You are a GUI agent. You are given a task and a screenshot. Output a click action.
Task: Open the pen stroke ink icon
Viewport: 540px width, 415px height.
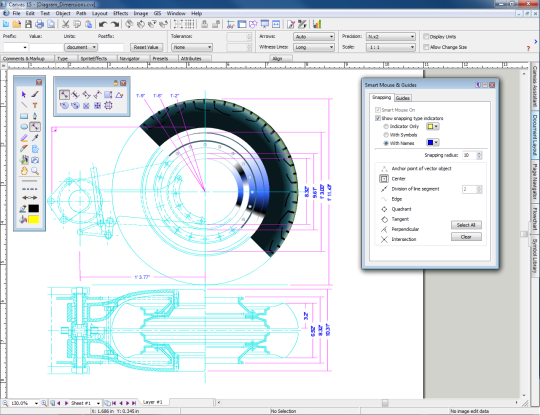coord(23,208)
